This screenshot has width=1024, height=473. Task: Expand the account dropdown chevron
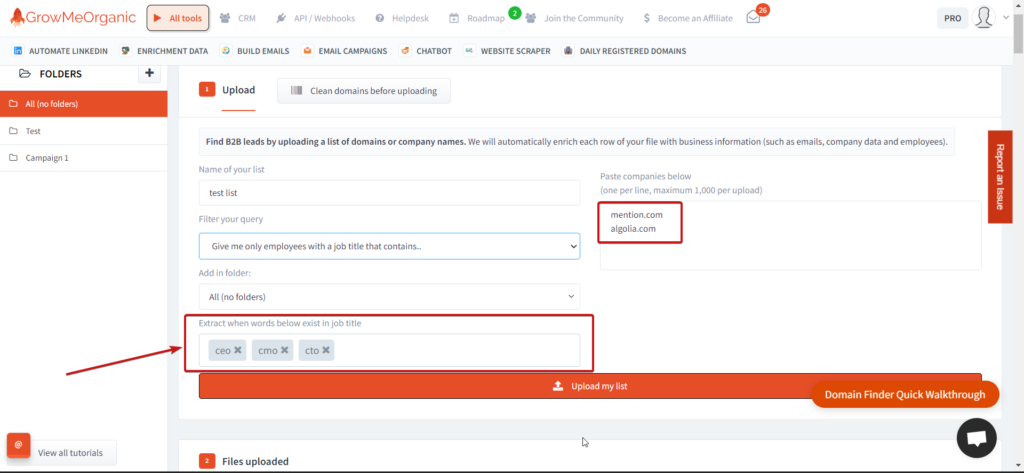[x=1006, y=18]
